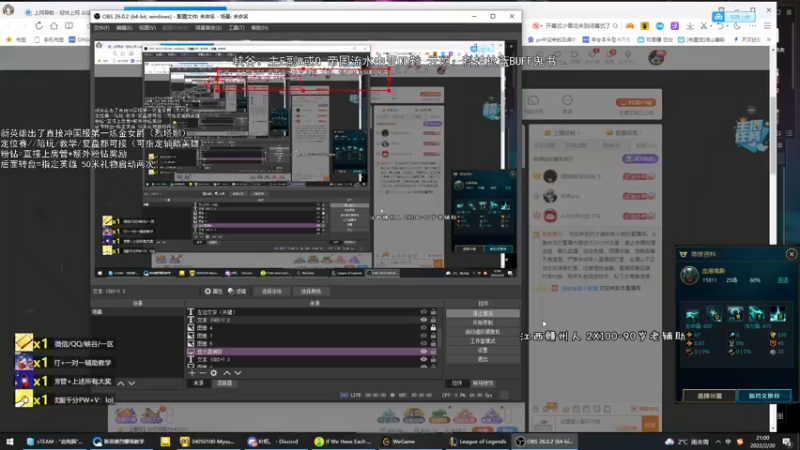Open Windows Start menu
800x450 pixels.
tap(10, 442)
